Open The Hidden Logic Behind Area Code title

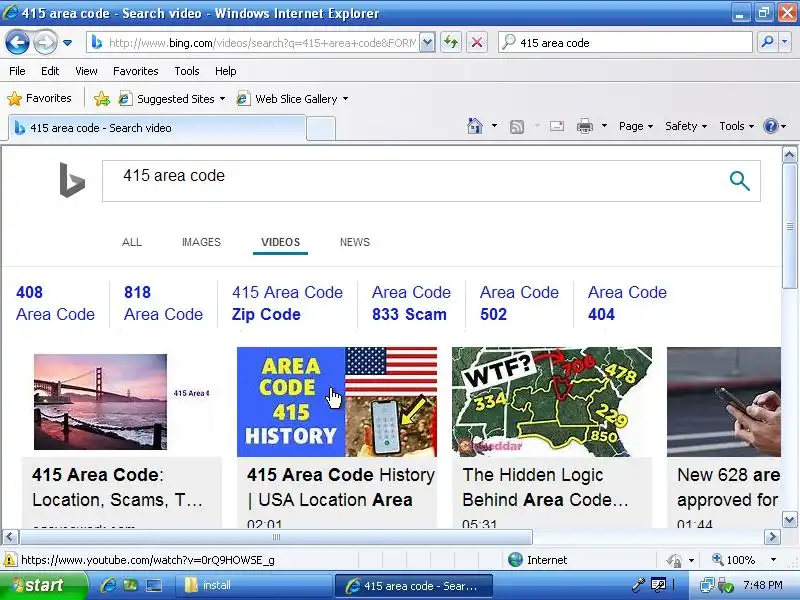tap(545, 487)
